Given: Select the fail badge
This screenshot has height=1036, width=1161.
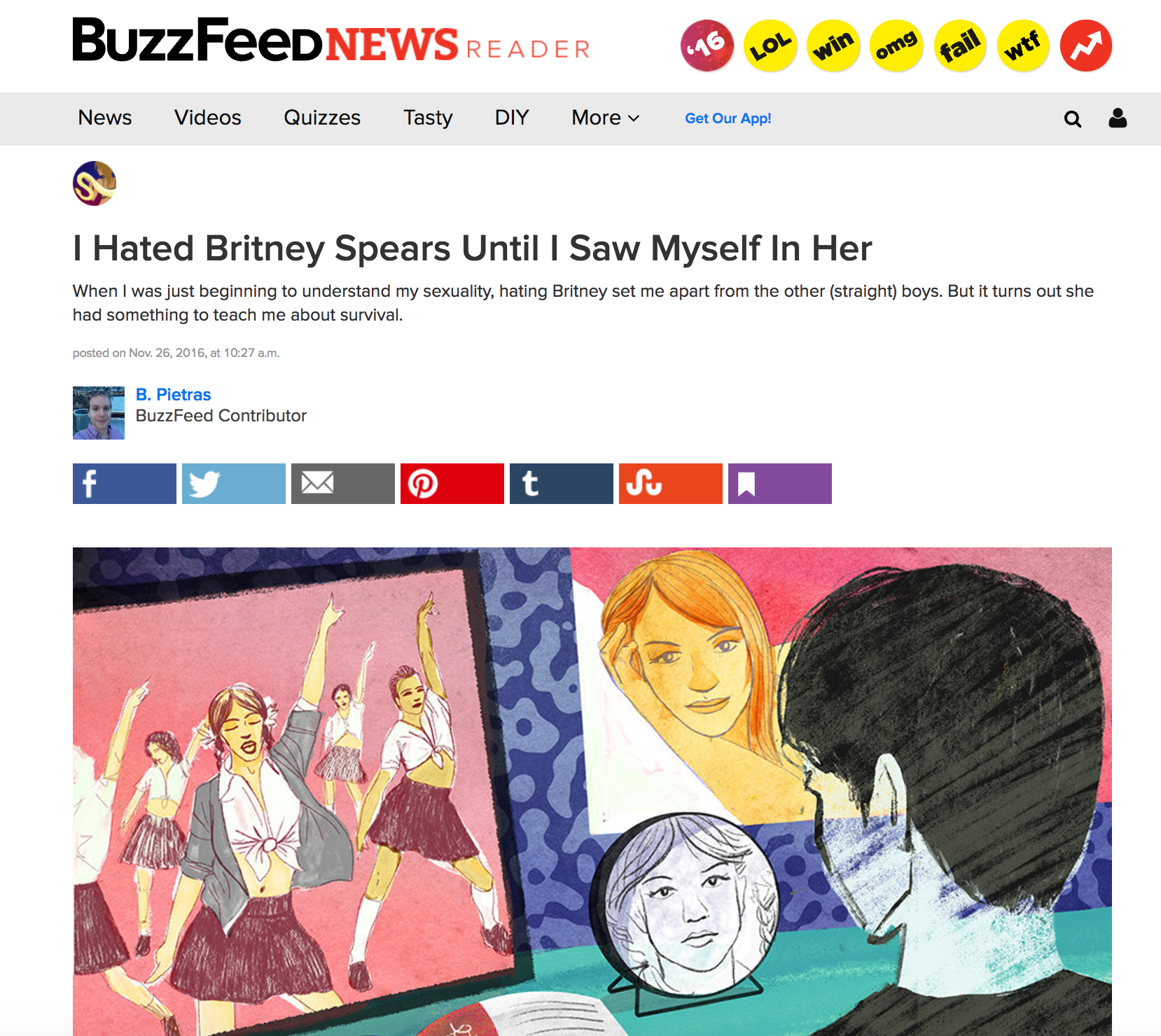Looking at the screenshot, I should pos(960,45).
